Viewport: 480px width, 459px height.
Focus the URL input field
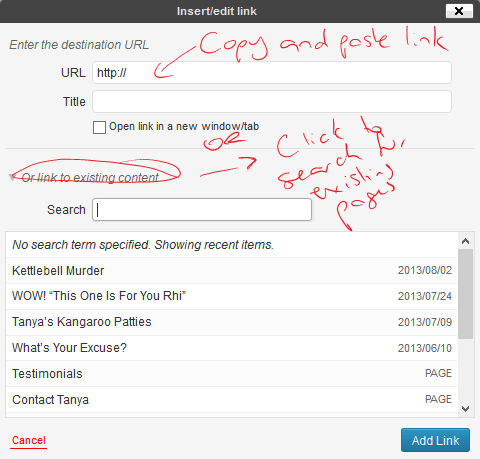pyautogui.click(x=272, y=72)
